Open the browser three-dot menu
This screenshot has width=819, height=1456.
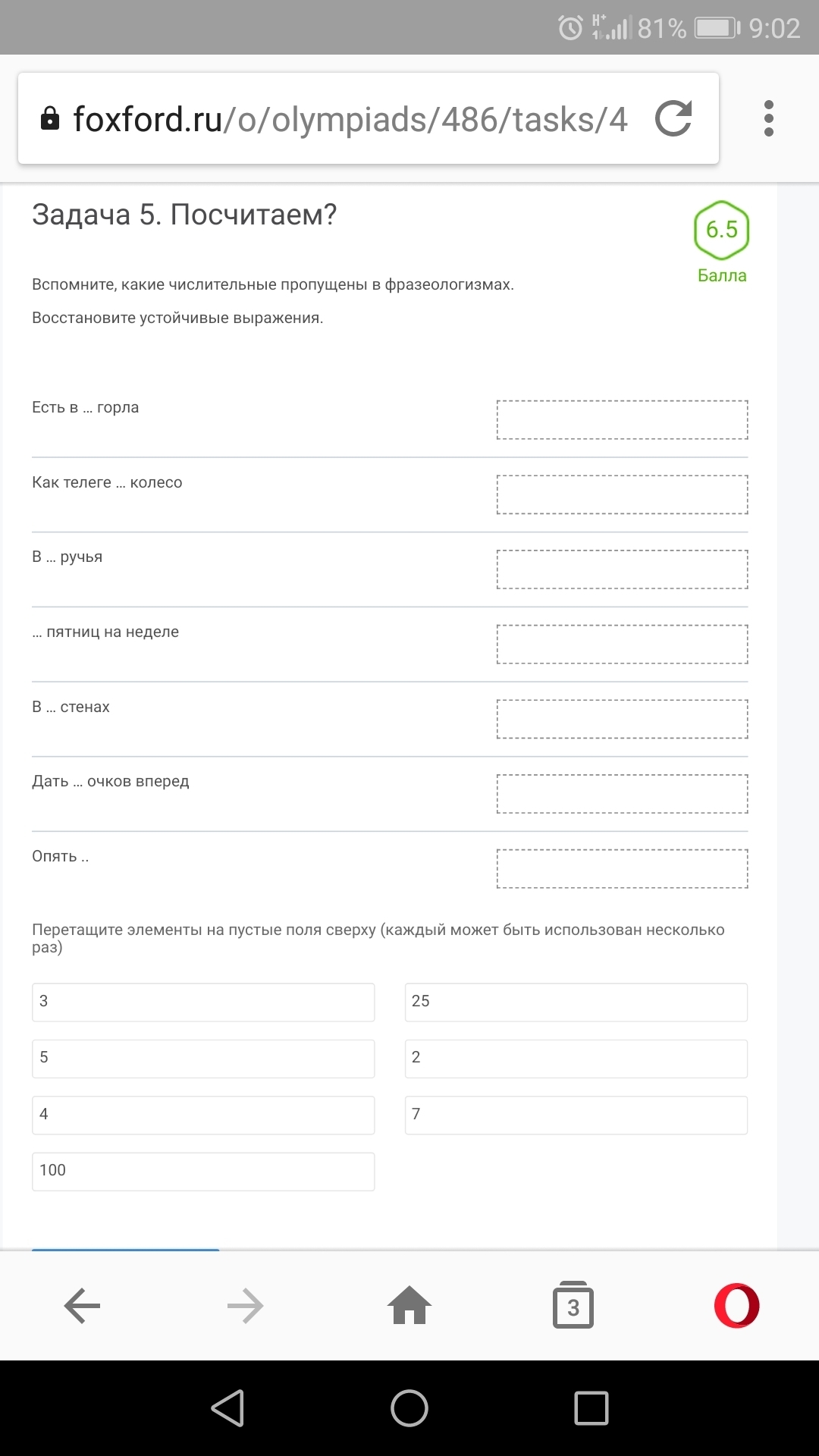[768, 119]
